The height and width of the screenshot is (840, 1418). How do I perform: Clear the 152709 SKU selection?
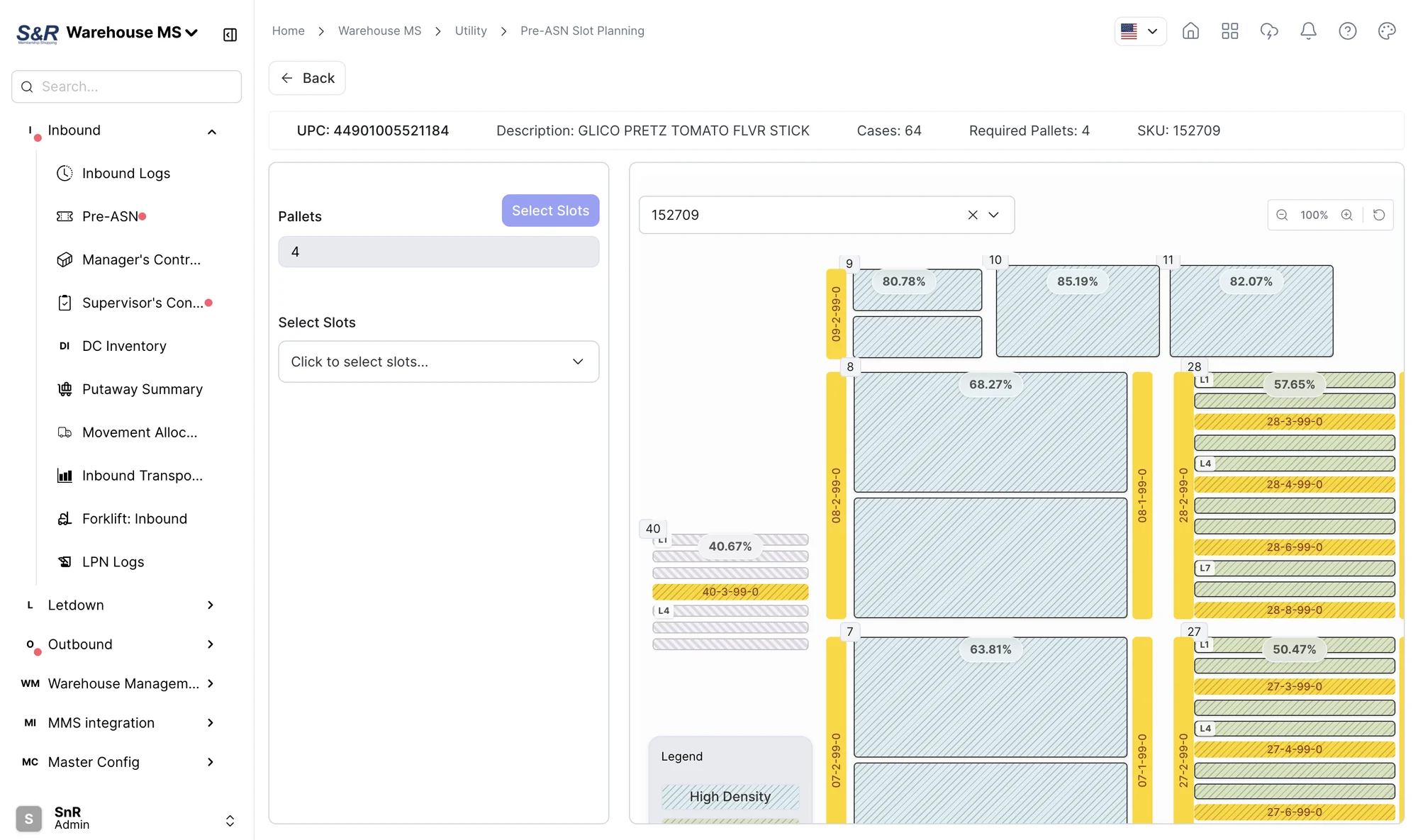click(973, 215)
